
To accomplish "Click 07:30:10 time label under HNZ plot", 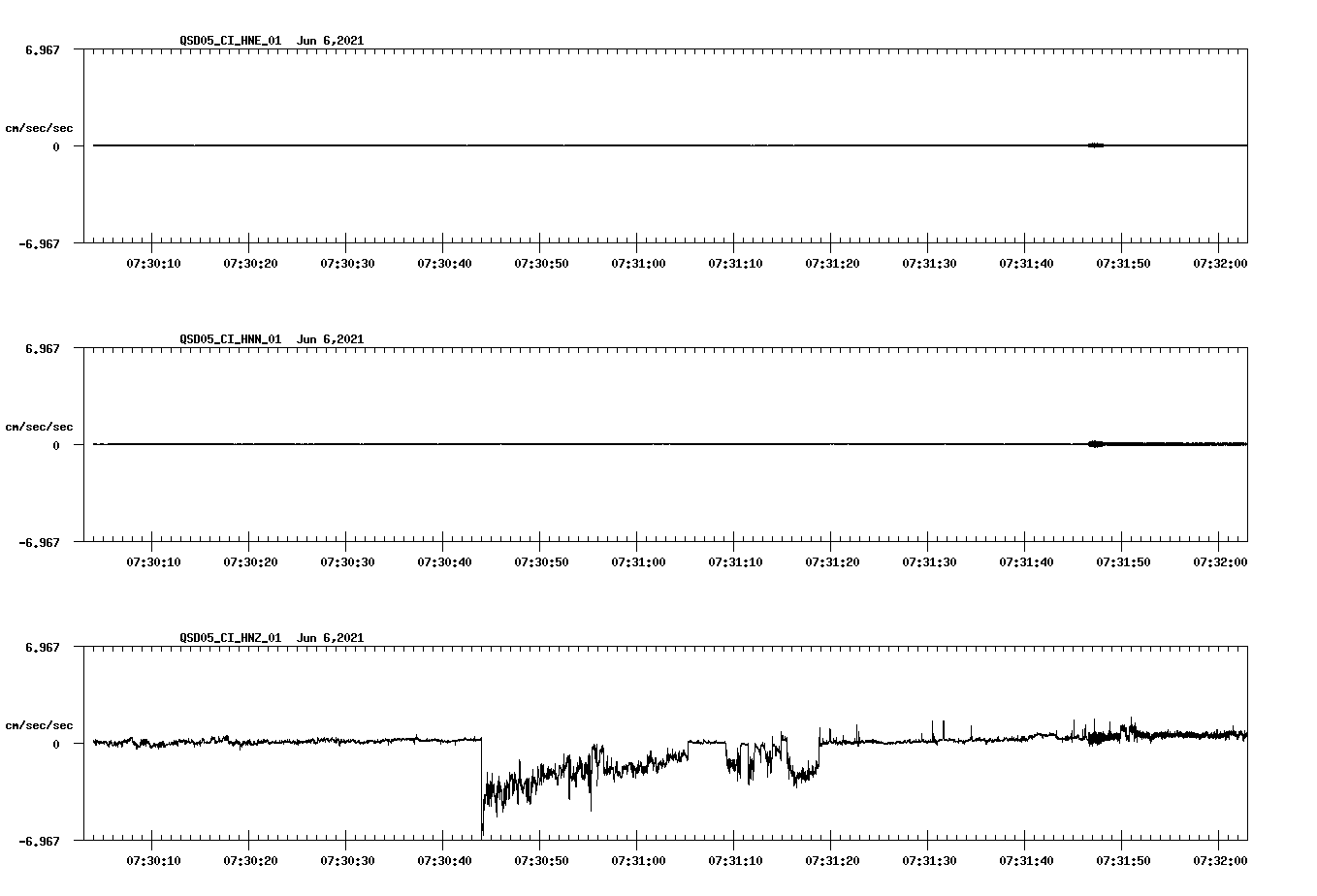I will 153,860.
